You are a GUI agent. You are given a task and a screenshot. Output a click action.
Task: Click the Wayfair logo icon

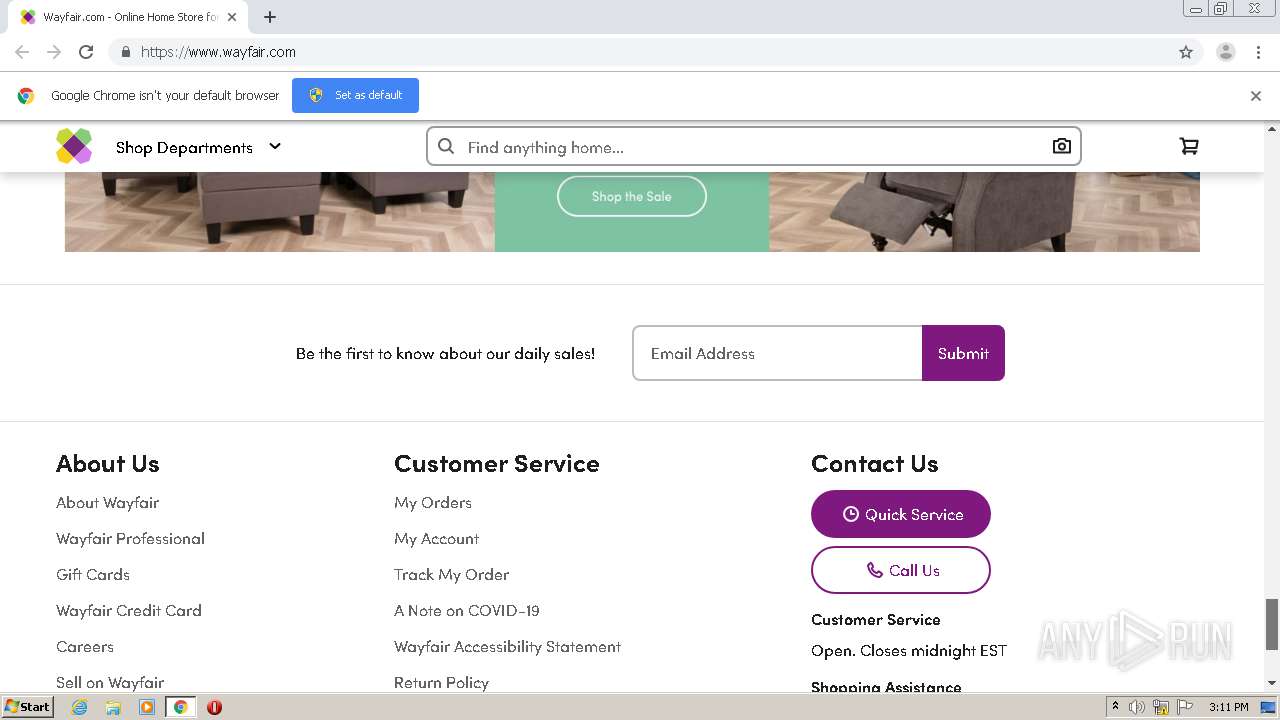(74, 146)
